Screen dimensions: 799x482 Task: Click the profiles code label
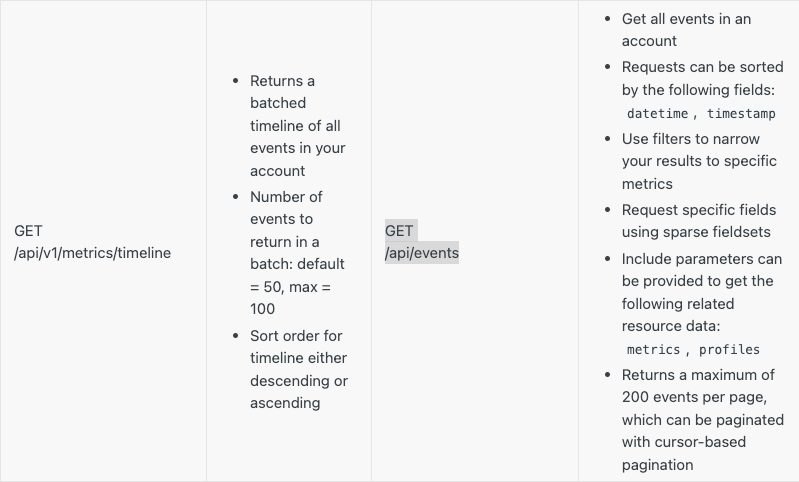(729, 350)
